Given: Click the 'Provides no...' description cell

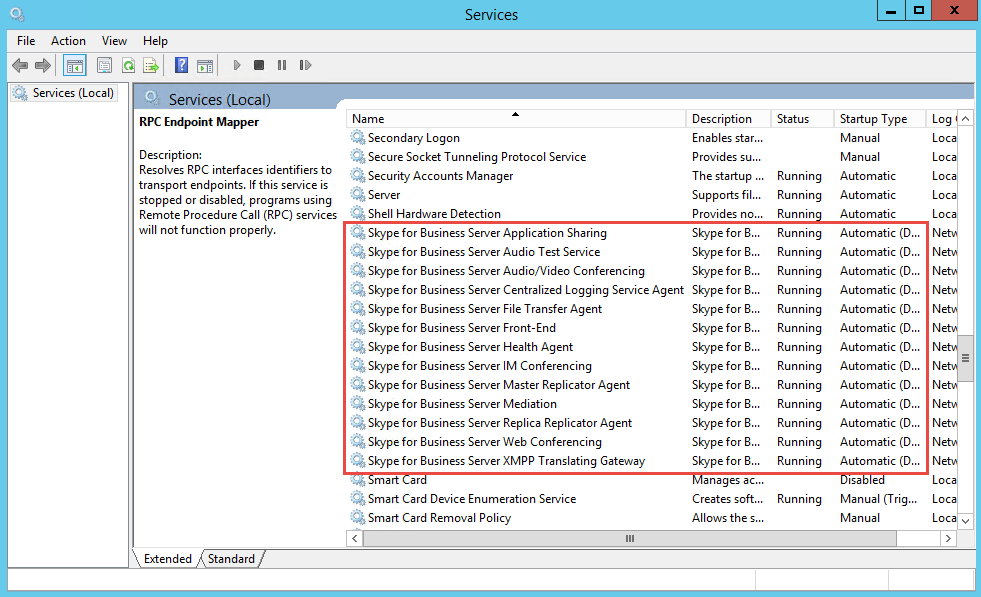Looking at the screenshot, I should 728,213.
